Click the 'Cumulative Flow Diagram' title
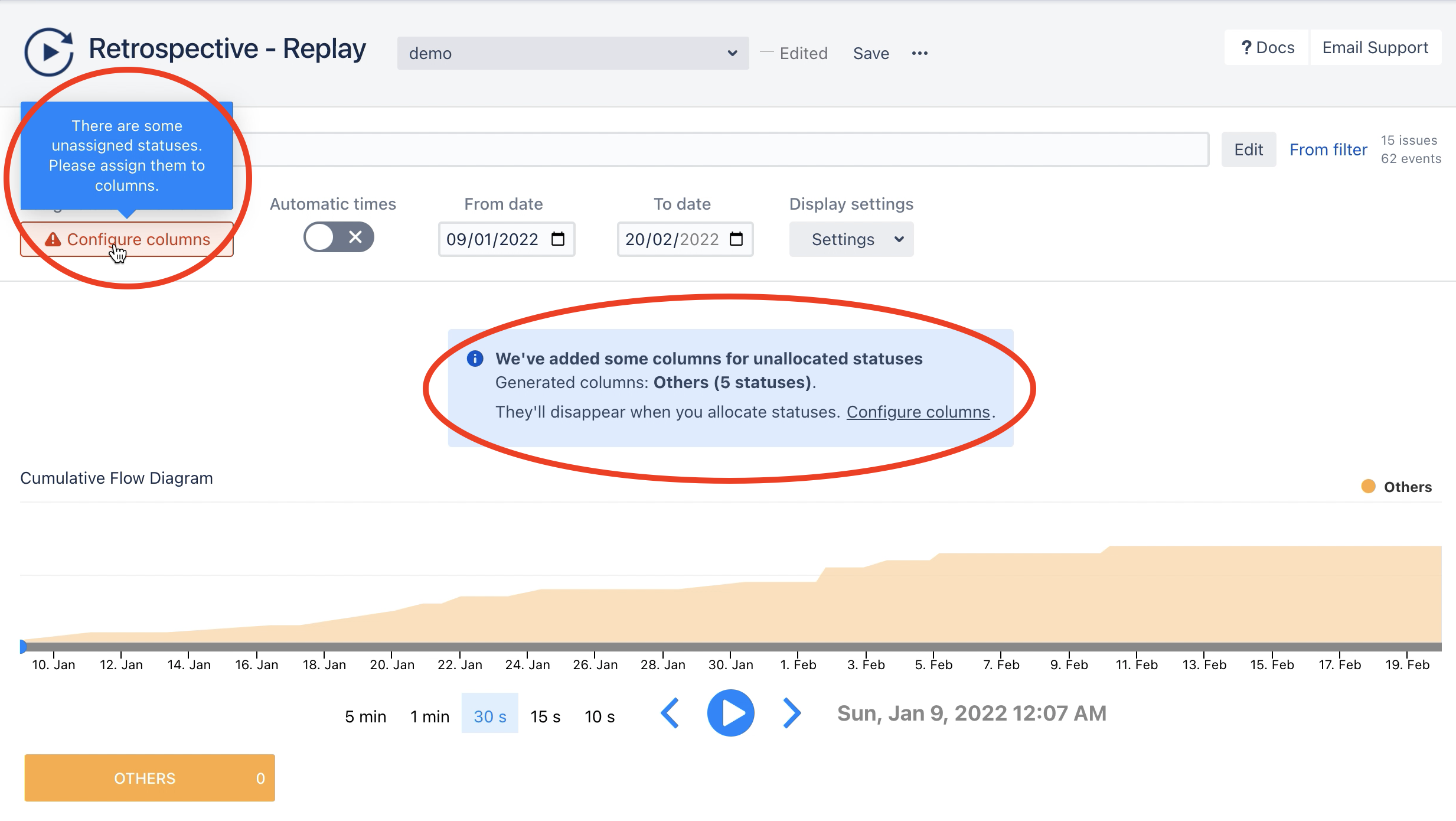The image size is (1456, 821). click(x=116, y=478)
